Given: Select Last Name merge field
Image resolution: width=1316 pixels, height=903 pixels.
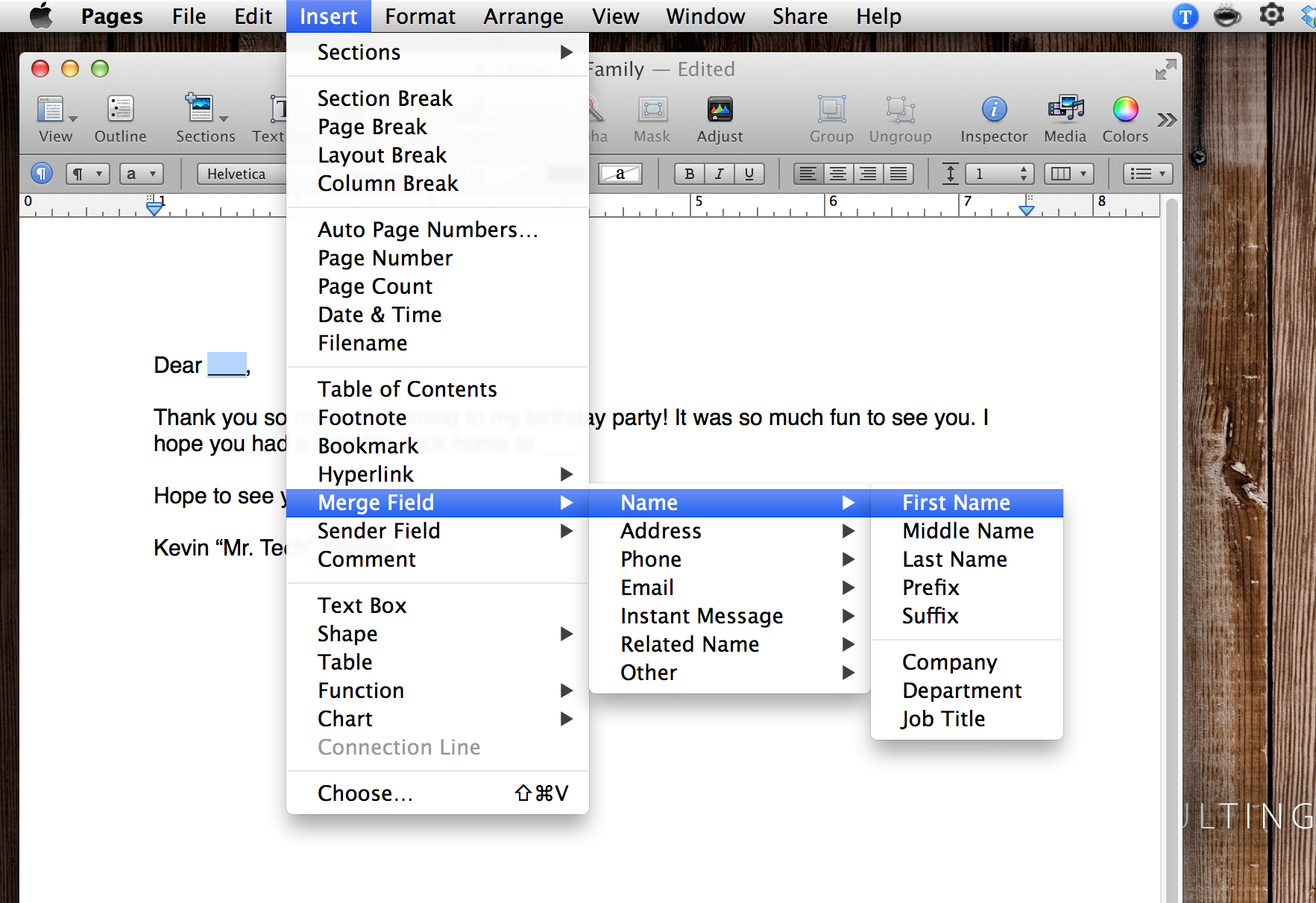Looking at the screenshot, I should (x=967, y=559).
